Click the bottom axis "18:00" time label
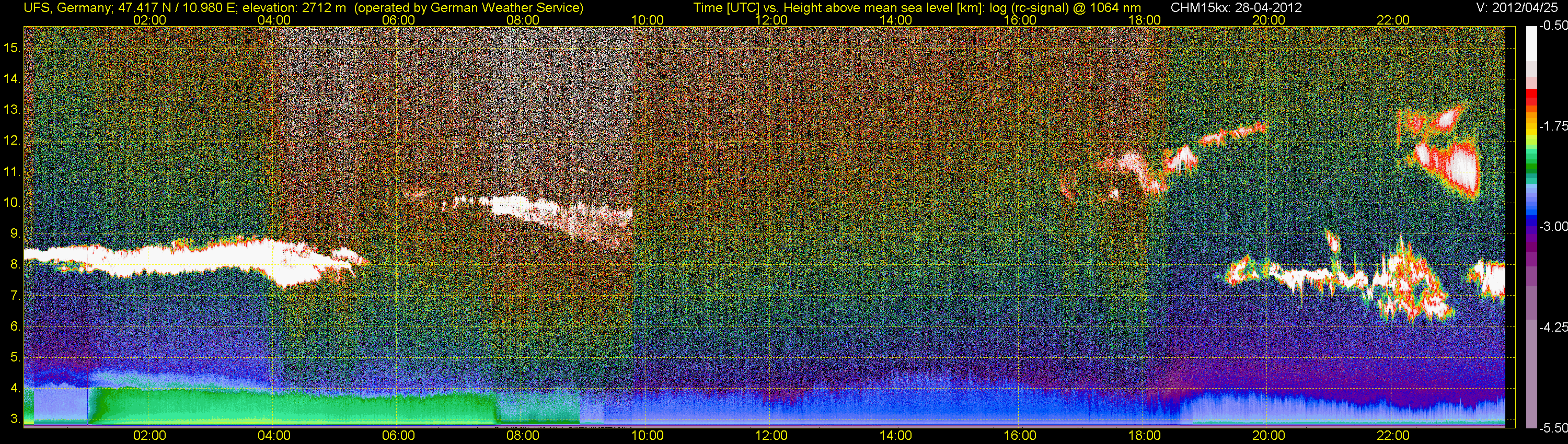 [x=1144, y=436]
